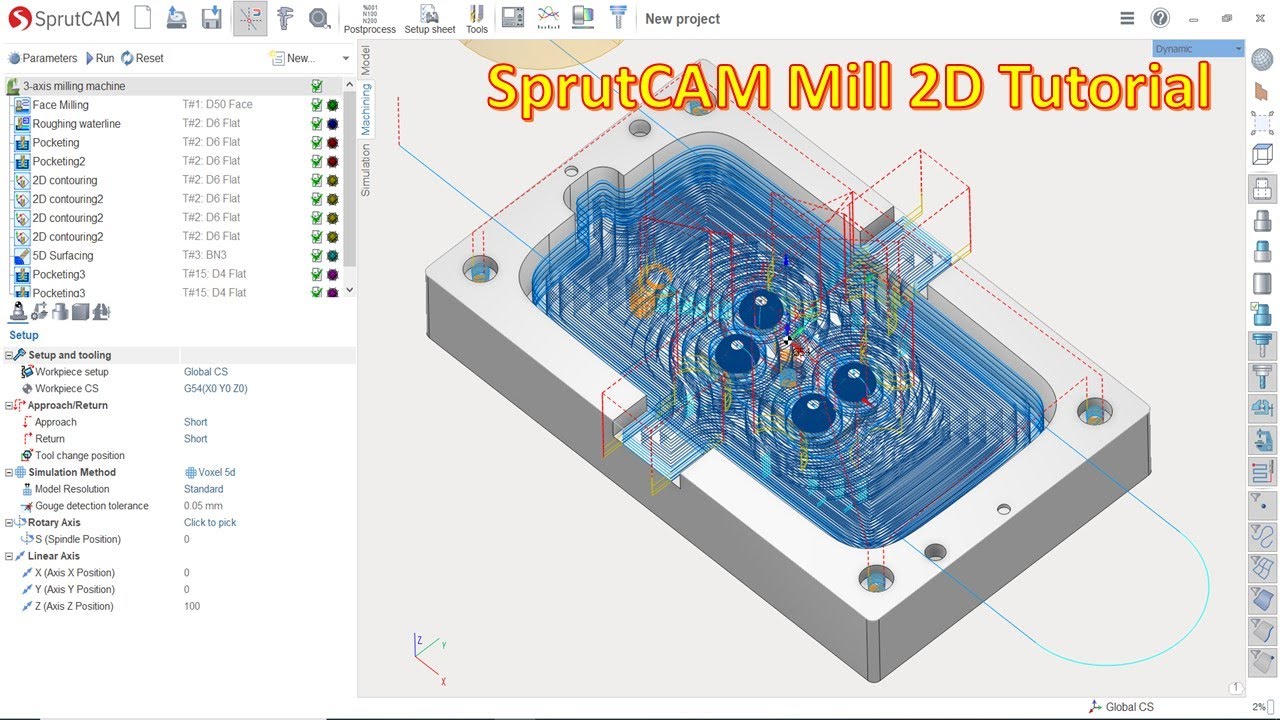Screen dimensions: 1280x720
Task: Click the blue end mill icon in top toolbar
Action: 618,17
